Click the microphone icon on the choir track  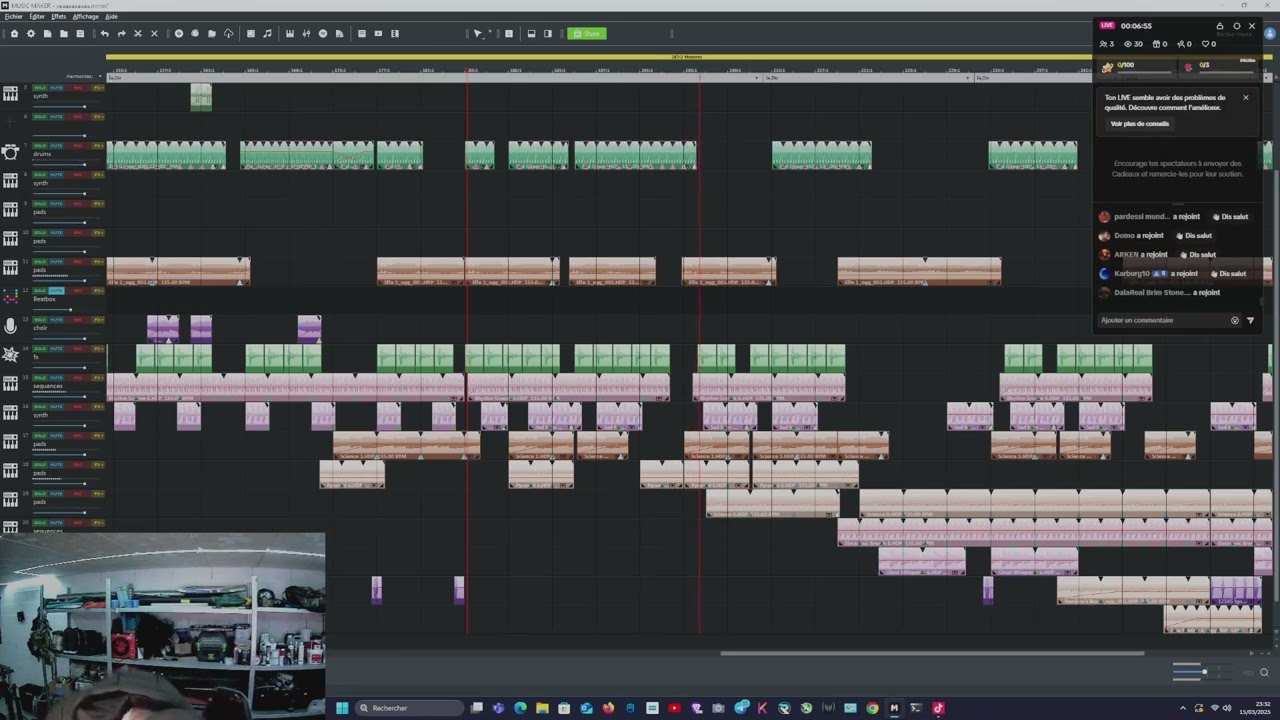pyautogui.click(x=10, y=326)
